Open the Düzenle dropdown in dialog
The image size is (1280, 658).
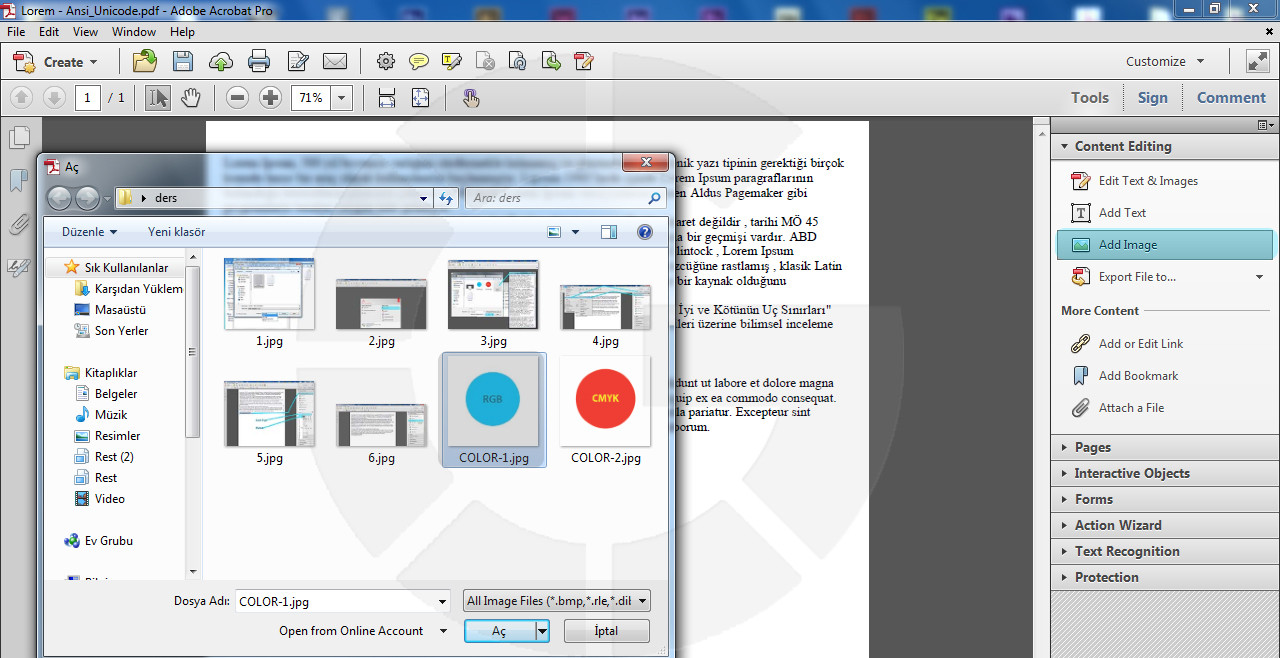pos(90,232)
